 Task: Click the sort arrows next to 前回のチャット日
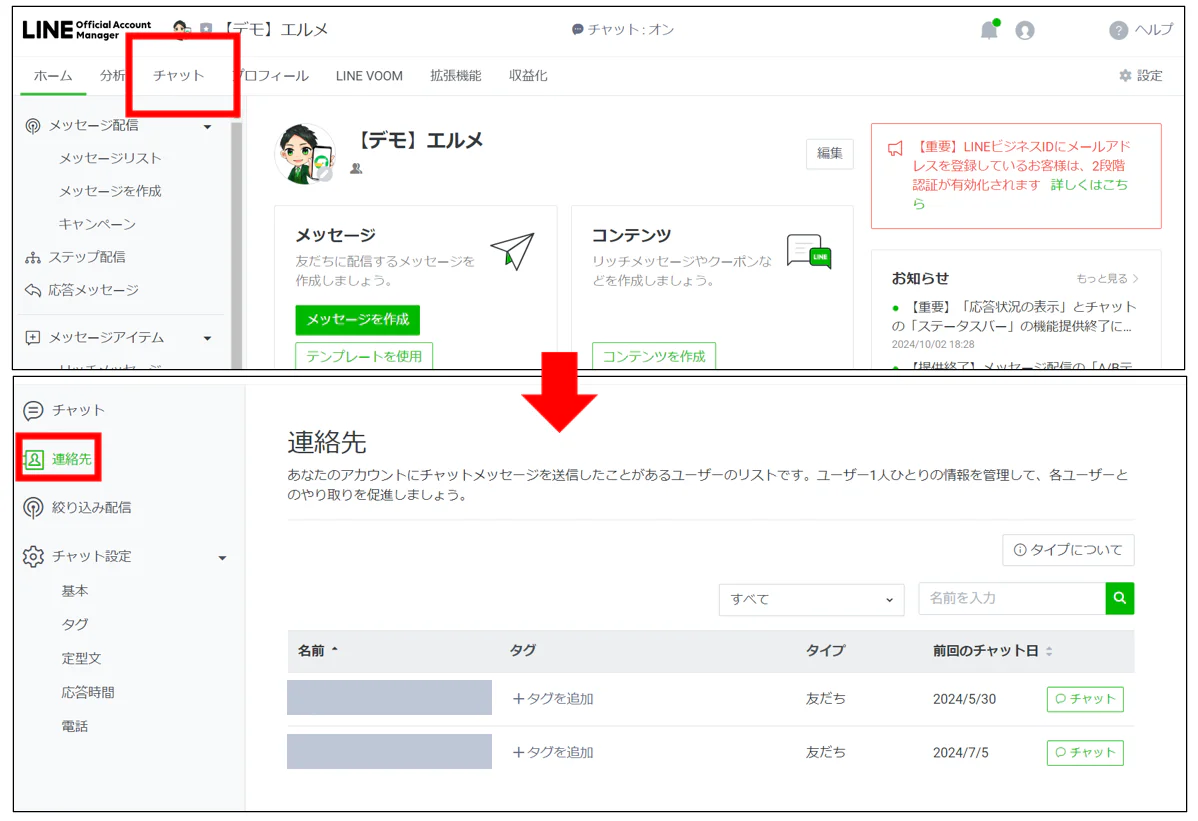pos(1049,651)
